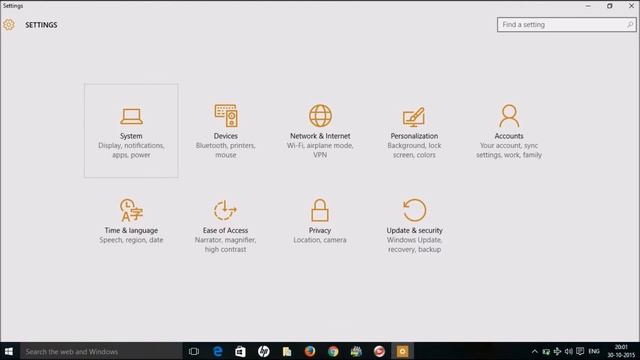The width and height of the screenshot is (640, 360).
Task: Open the Time & language clock icon
Action: coord(131,210)
